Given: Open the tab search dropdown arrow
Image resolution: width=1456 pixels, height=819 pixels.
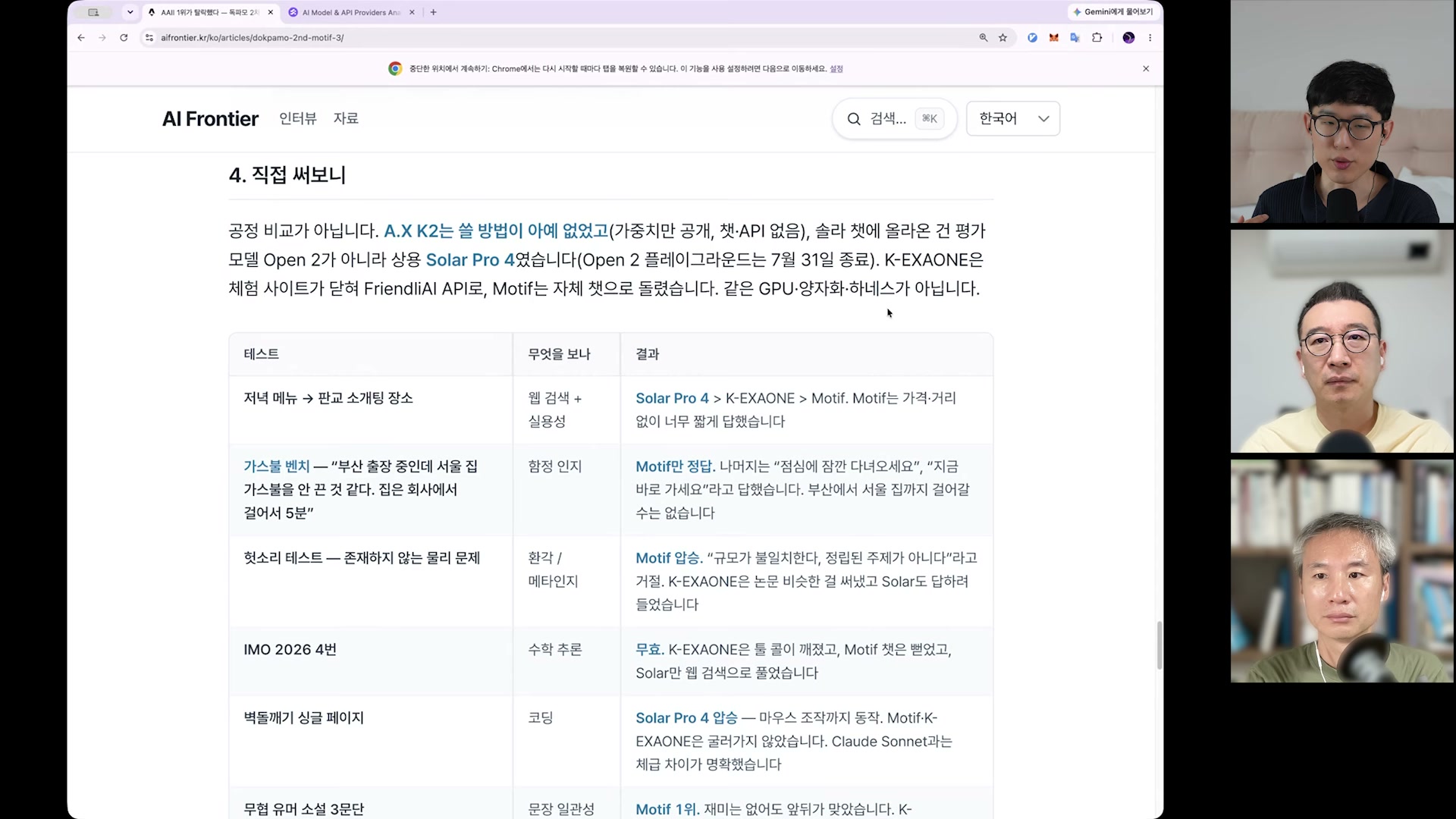Looking at the screenshot, I should [130, 12].
